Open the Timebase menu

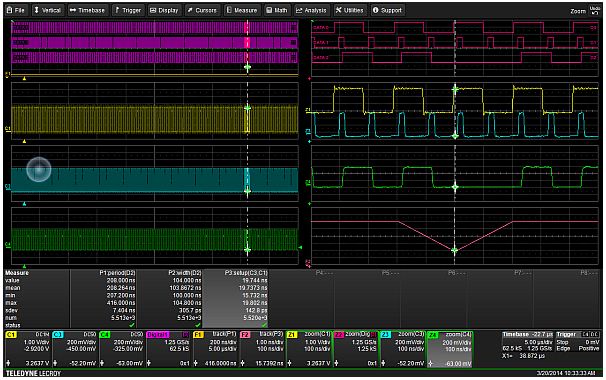pos(87,10)
